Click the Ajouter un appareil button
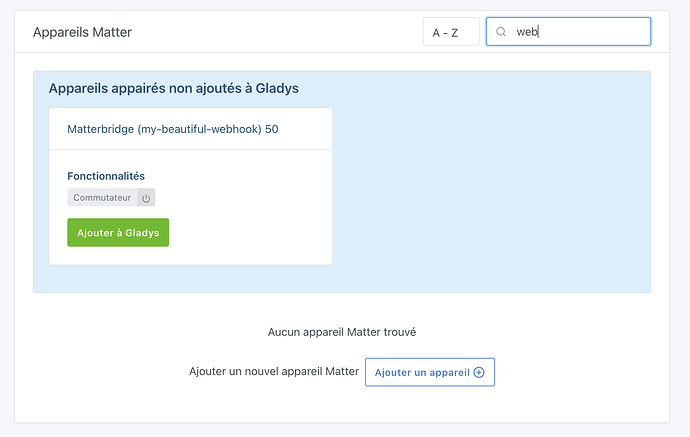690x437 pixels. pyautogui.click(x=429, y=372)
